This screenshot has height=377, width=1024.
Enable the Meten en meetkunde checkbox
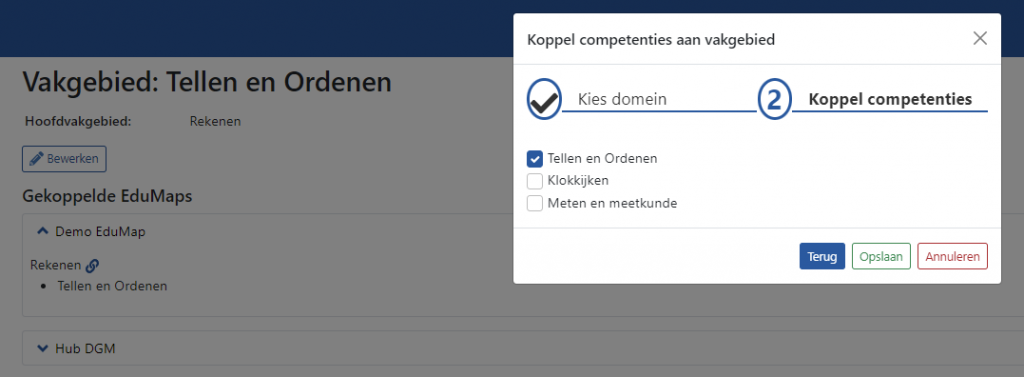[x=535, y=203]
